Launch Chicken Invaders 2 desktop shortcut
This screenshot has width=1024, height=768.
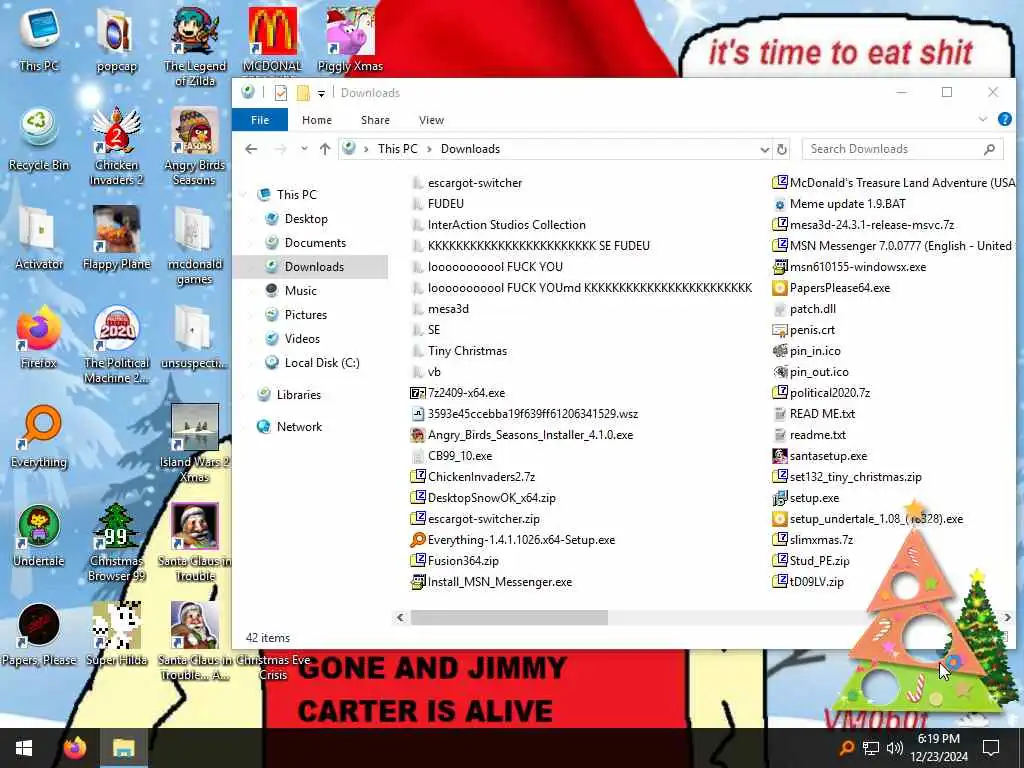click(116, 145)
